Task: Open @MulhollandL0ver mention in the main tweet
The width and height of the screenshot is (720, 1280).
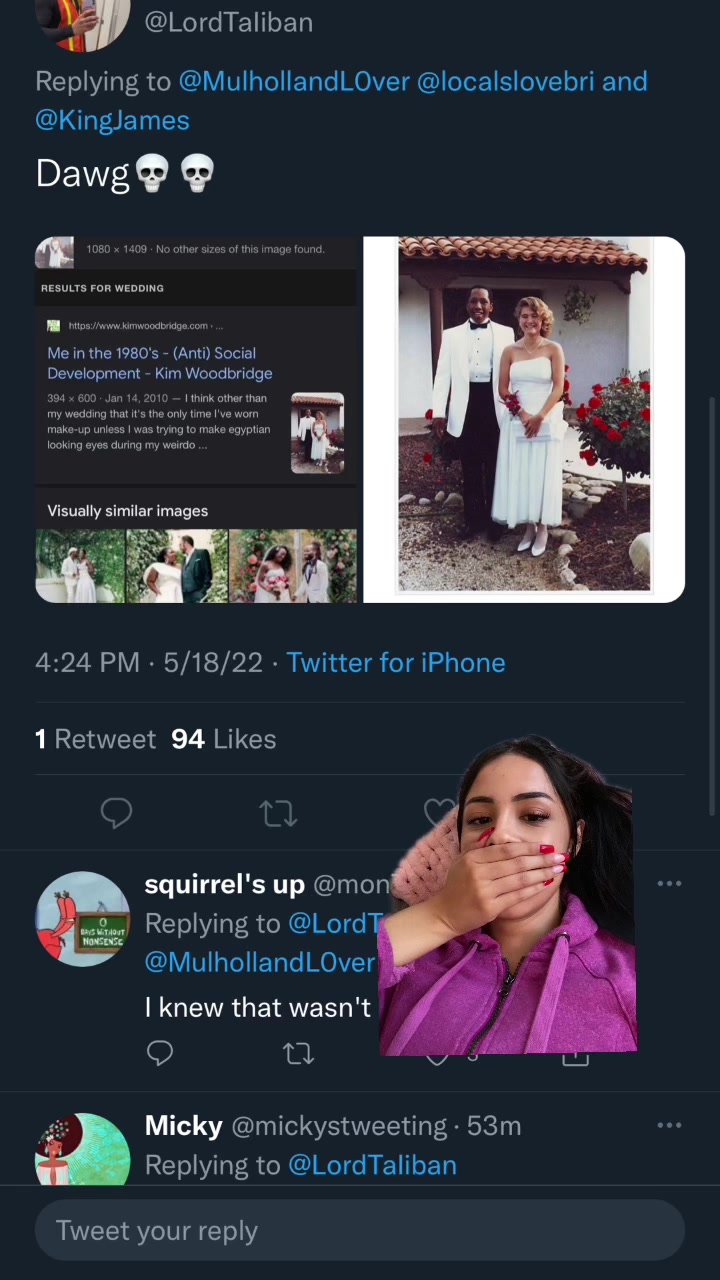Action: click(294, 81)
